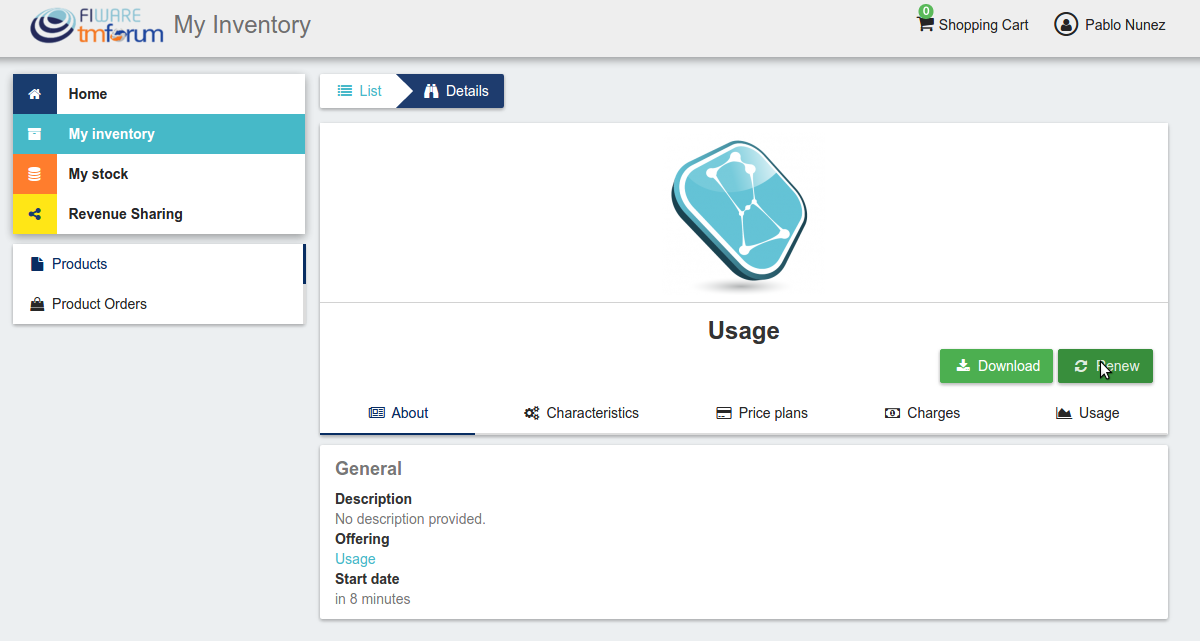
Task: Open the Usage offering link
Action: [355, 559]
